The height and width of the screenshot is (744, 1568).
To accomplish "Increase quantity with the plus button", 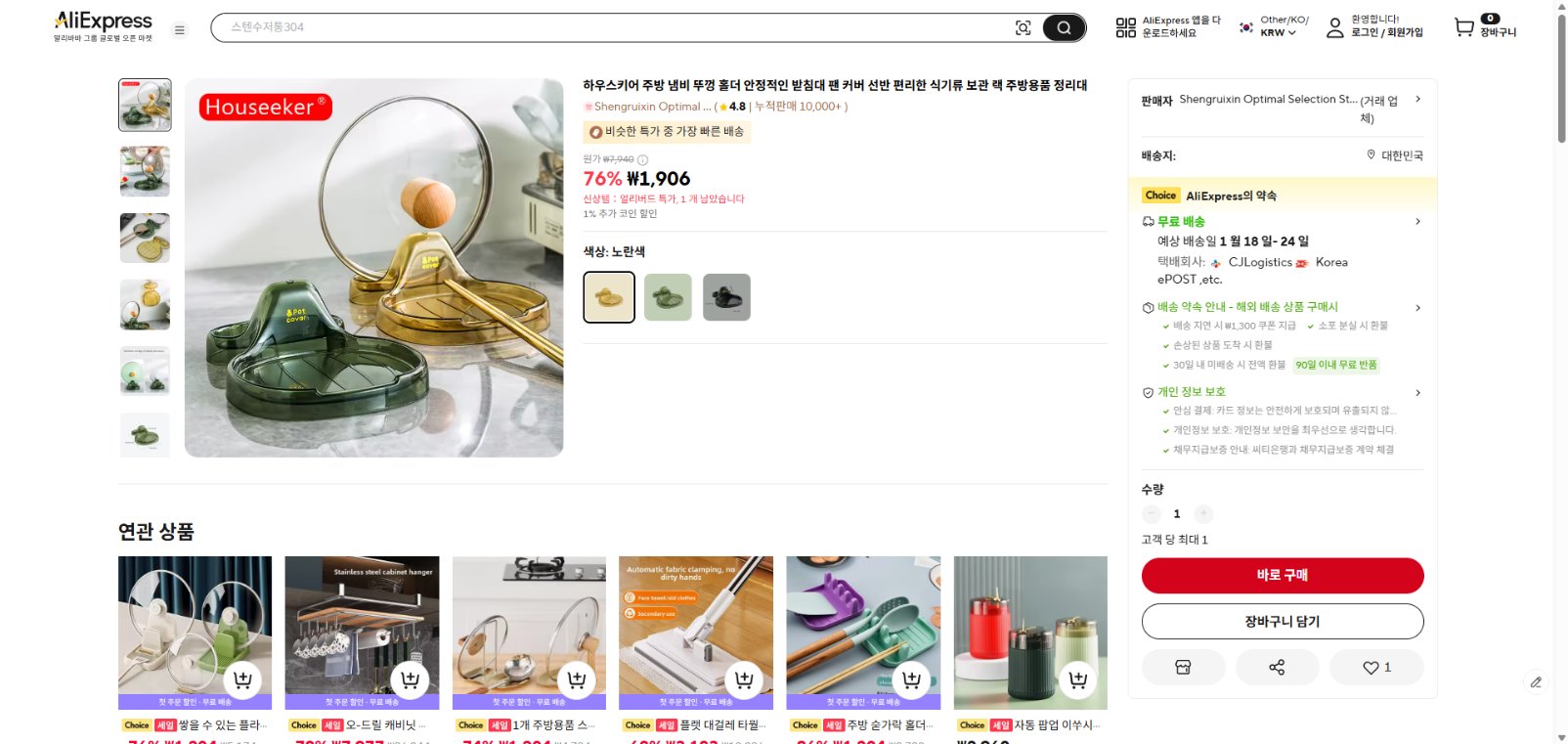I will click(1203, 513).
